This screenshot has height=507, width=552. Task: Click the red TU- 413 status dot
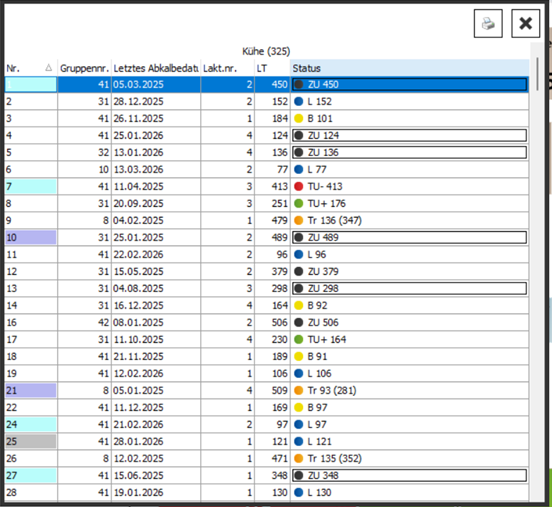point(299,186)
